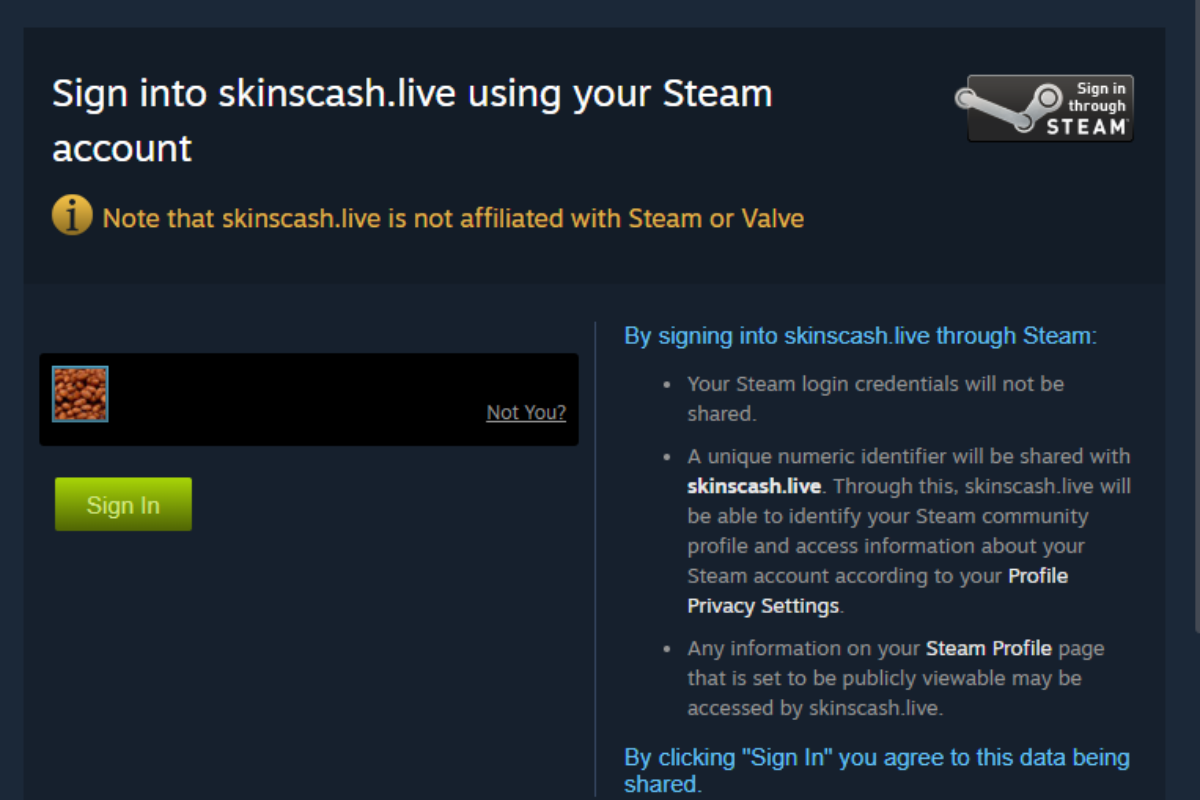Select the Sign in through Steam badge
The height and width of the screenshot is (800, 1200).
1046,106
